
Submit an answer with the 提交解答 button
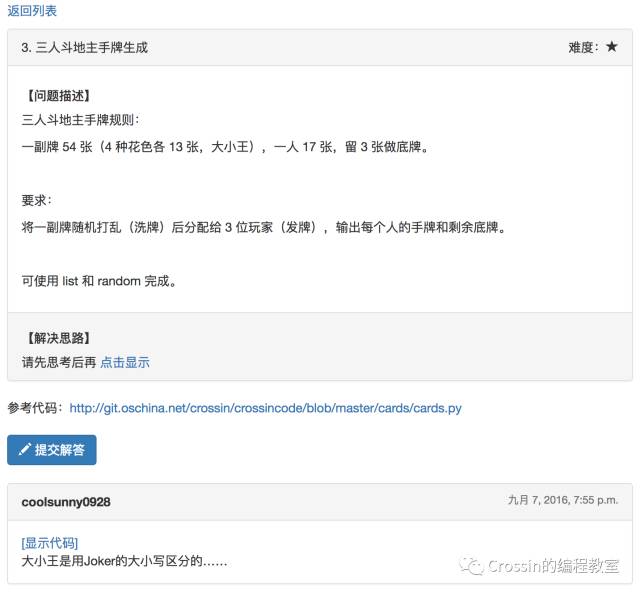click(x=52, y=450)
